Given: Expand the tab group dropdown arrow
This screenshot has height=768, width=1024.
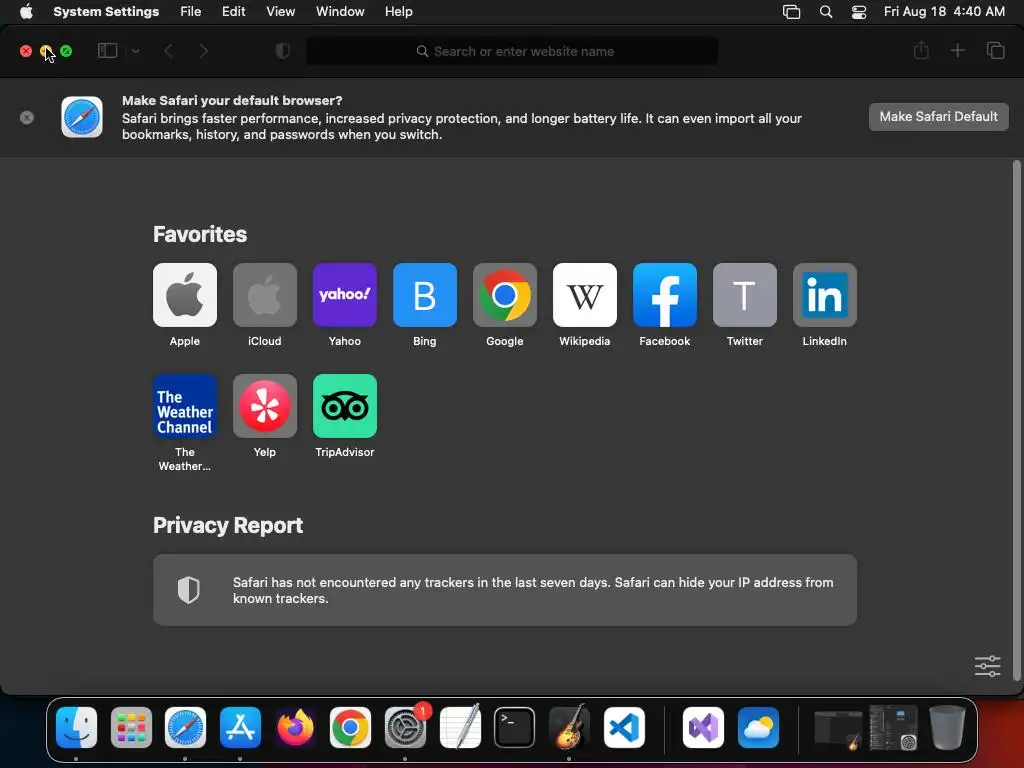Looking at the screenshot, I should coord(136,51).
